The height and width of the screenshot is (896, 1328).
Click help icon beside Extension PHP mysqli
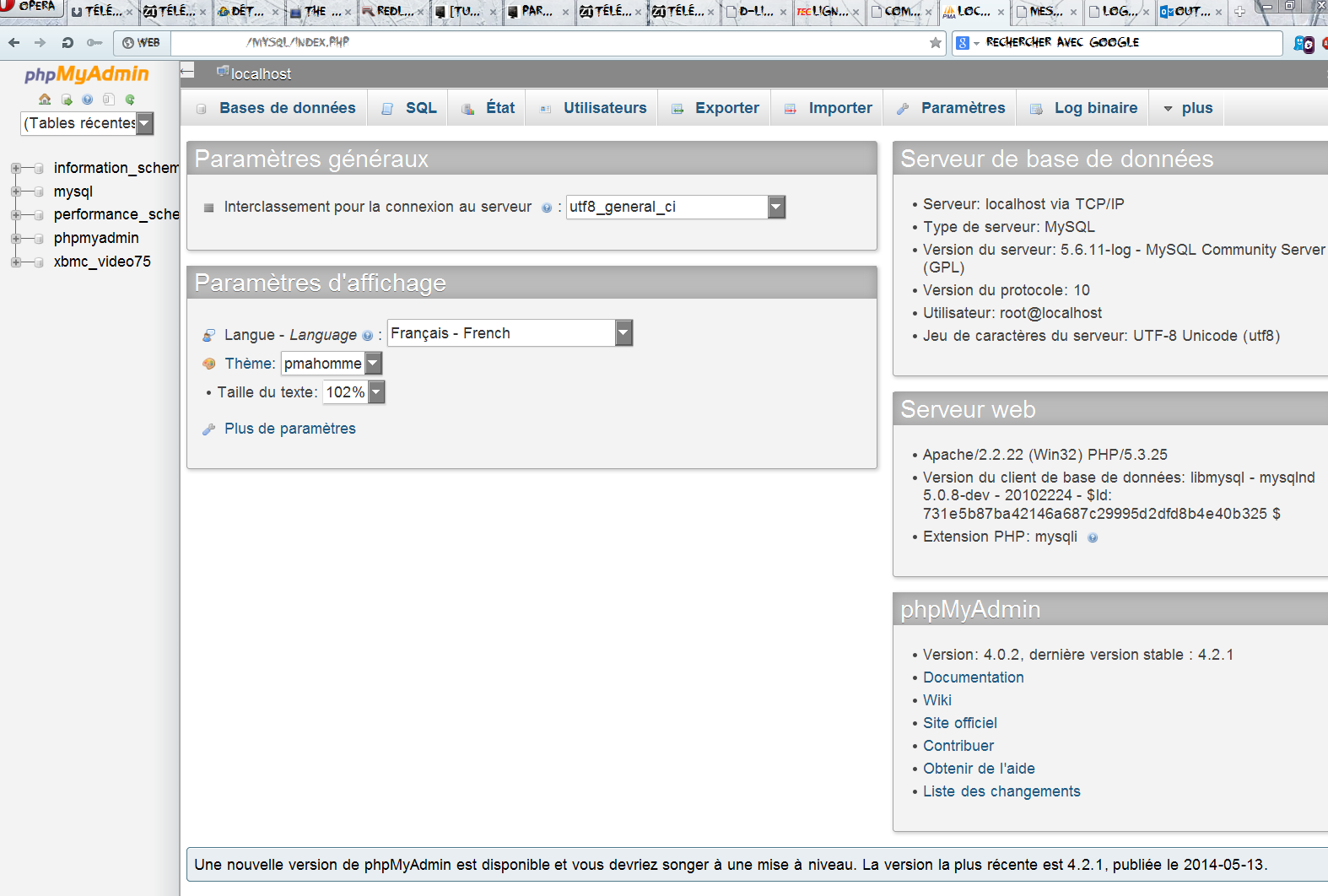click(x=1093, y=537)
